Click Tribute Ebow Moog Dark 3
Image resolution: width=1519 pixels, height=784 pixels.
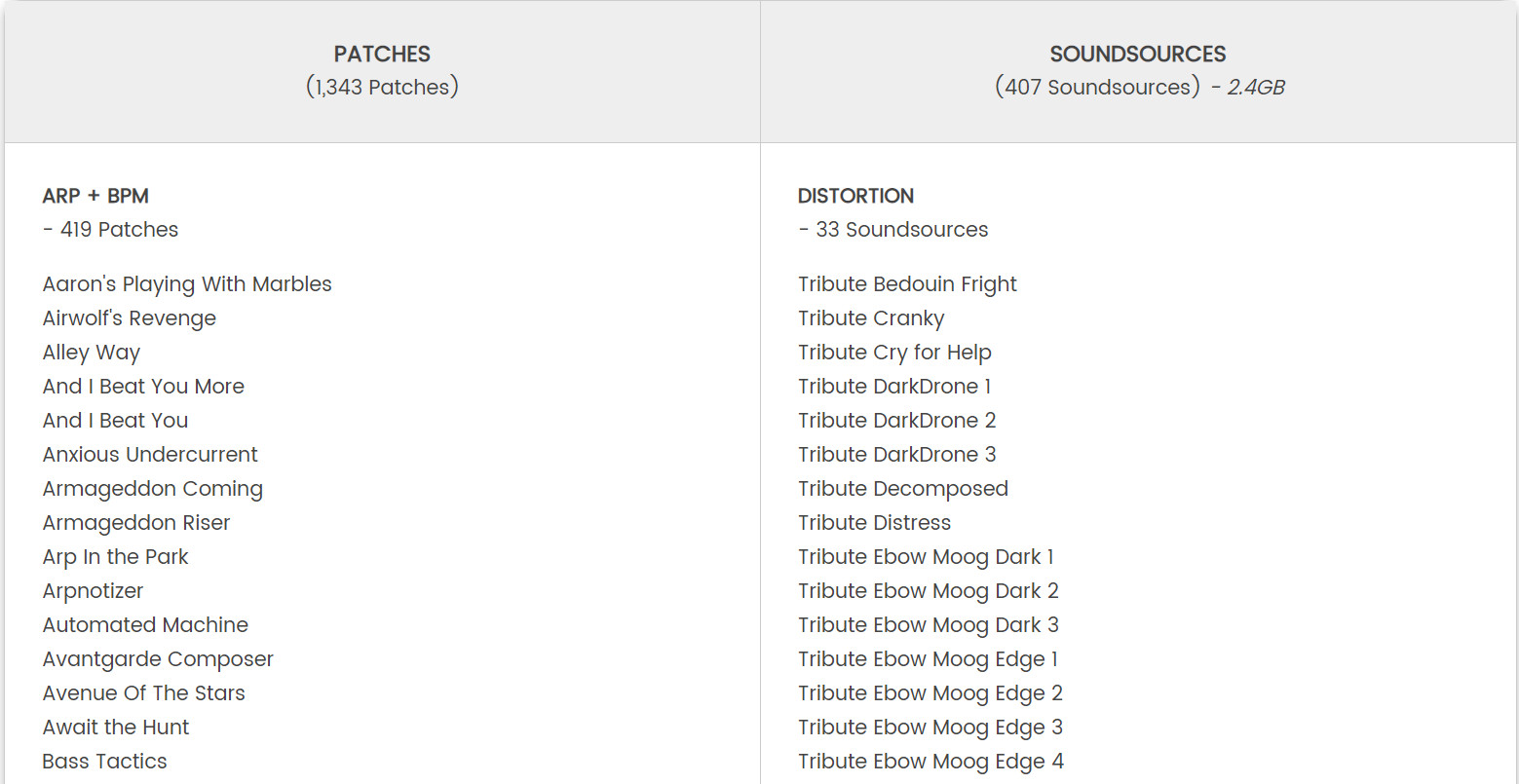[928, 625]
